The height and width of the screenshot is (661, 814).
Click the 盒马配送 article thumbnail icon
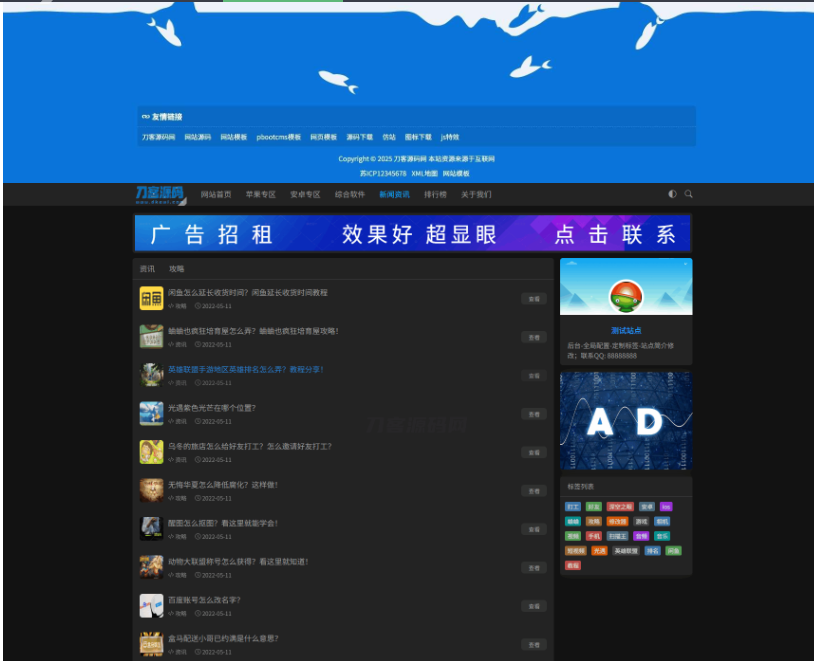(151, 645)
